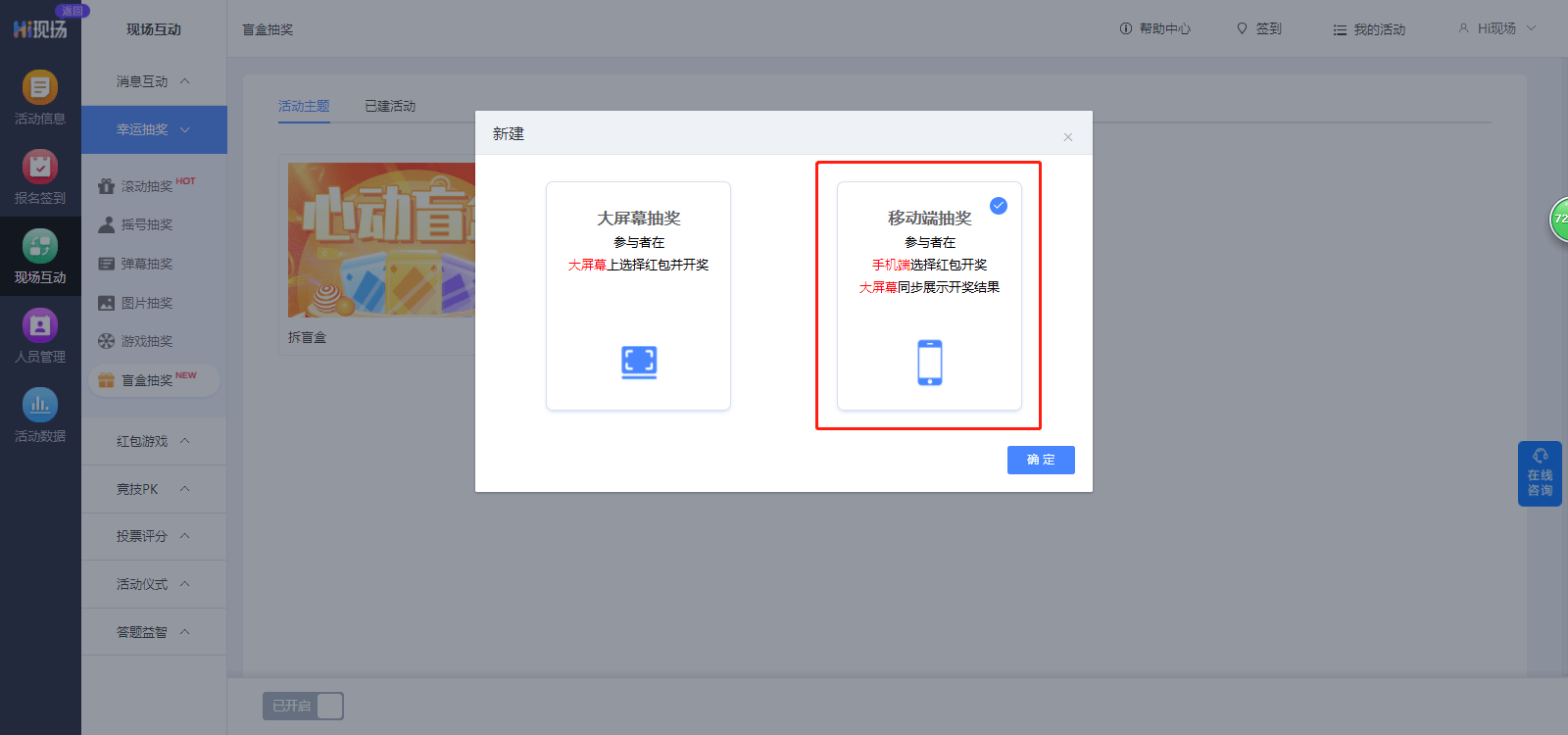The width and height of the screenshot is (1568, 735).
Task: Toggle the 已开启 switch
Action: pos(303,706)
